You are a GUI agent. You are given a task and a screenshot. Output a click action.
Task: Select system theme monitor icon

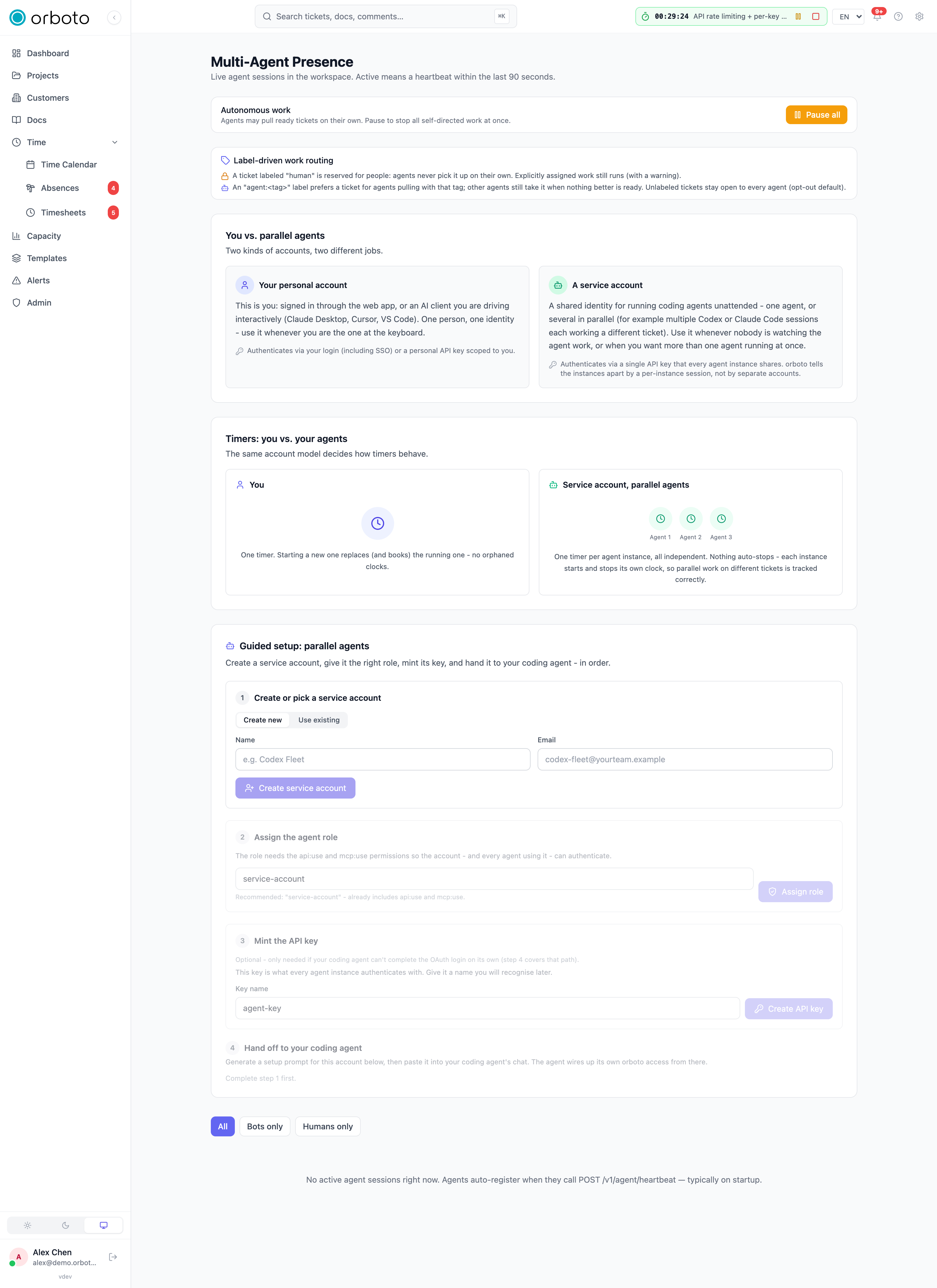[103, 1225]
